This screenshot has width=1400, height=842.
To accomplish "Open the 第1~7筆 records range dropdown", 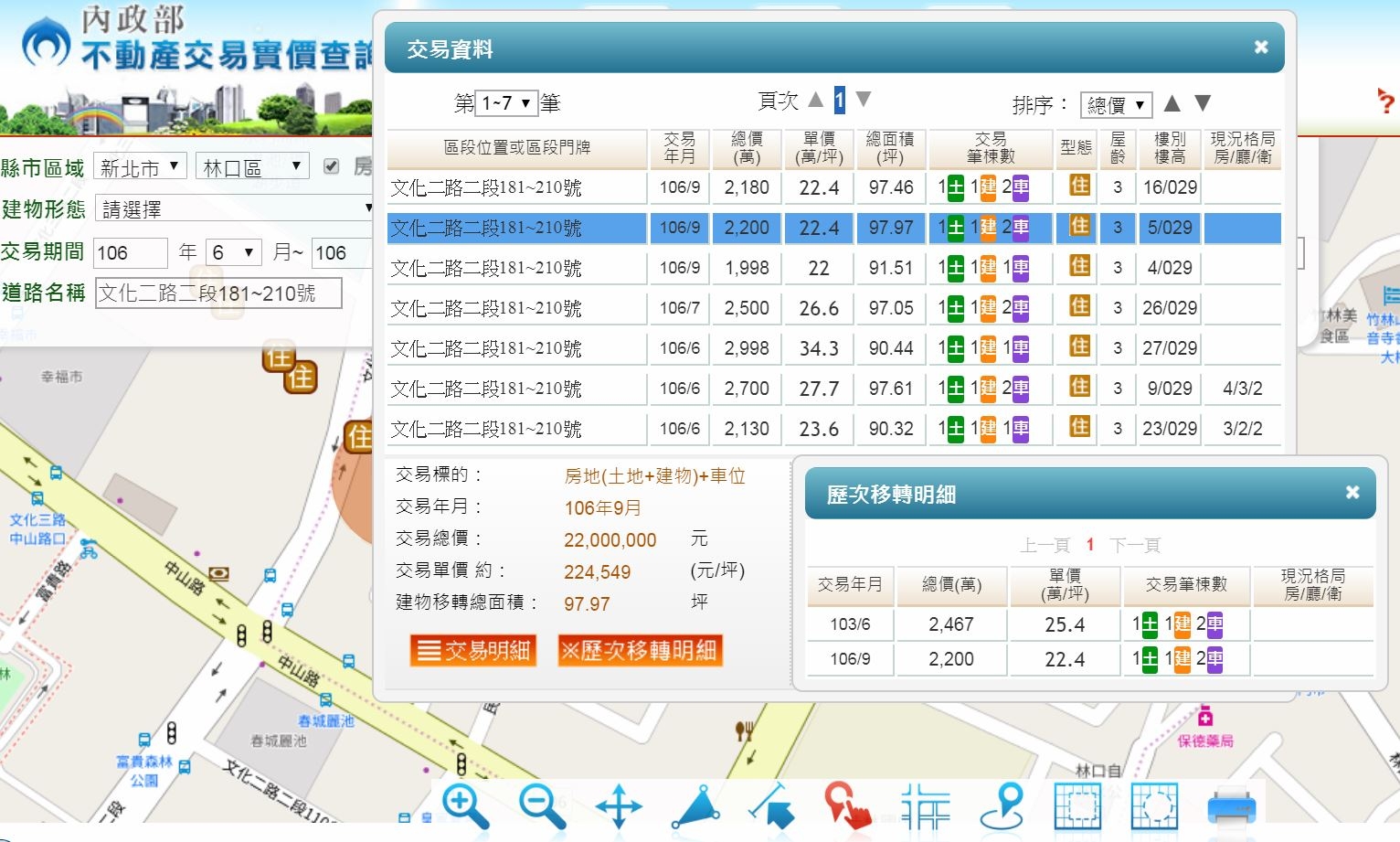I will [x=505, y=103].
